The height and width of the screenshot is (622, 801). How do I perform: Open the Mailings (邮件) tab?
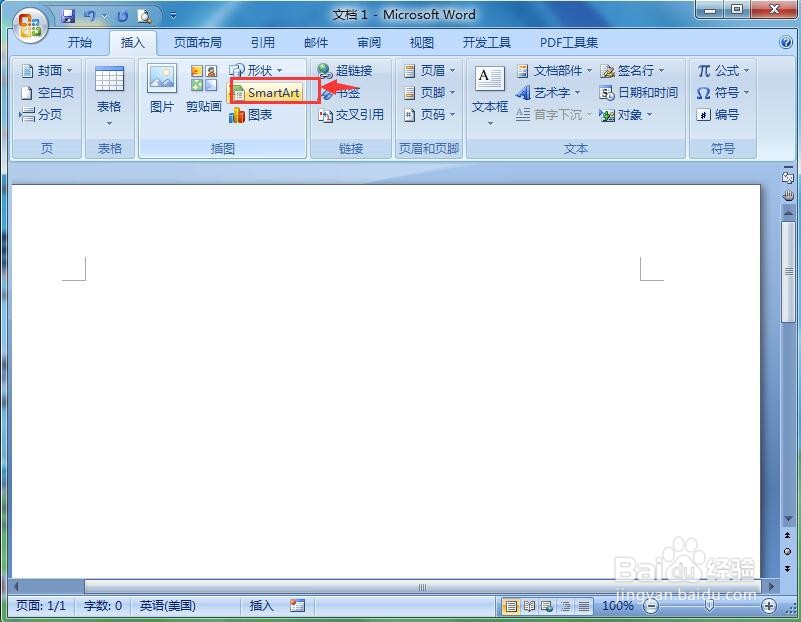tap(316, 42)
